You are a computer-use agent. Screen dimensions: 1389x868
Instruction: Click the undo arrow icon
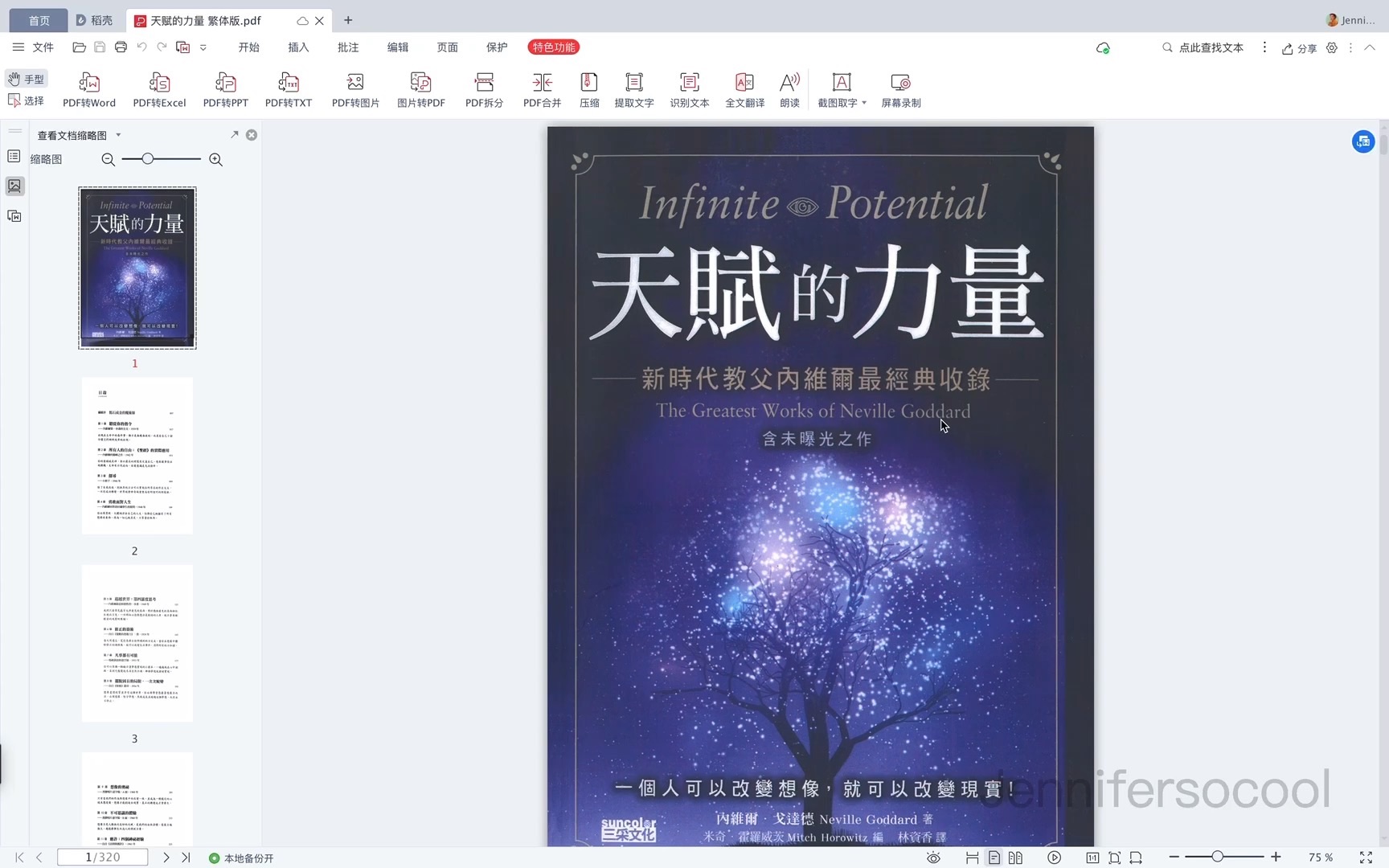tap(141, 47)
